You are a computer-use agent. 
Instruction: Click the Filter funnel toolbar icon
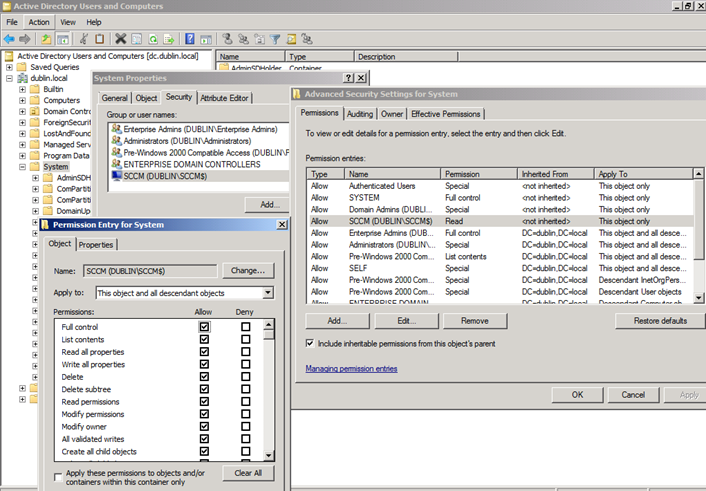pos(275,39)
